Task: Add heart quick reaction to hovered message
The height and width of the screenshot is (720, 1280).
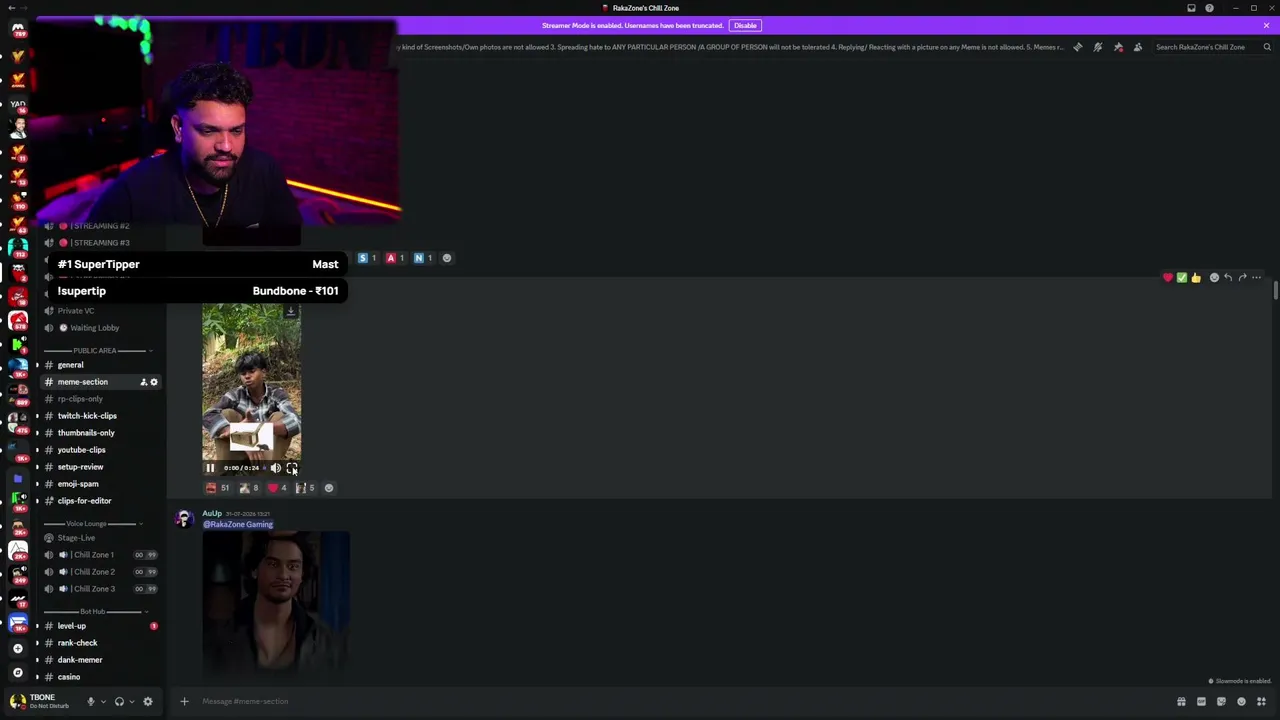Action: pos(1167,278)
